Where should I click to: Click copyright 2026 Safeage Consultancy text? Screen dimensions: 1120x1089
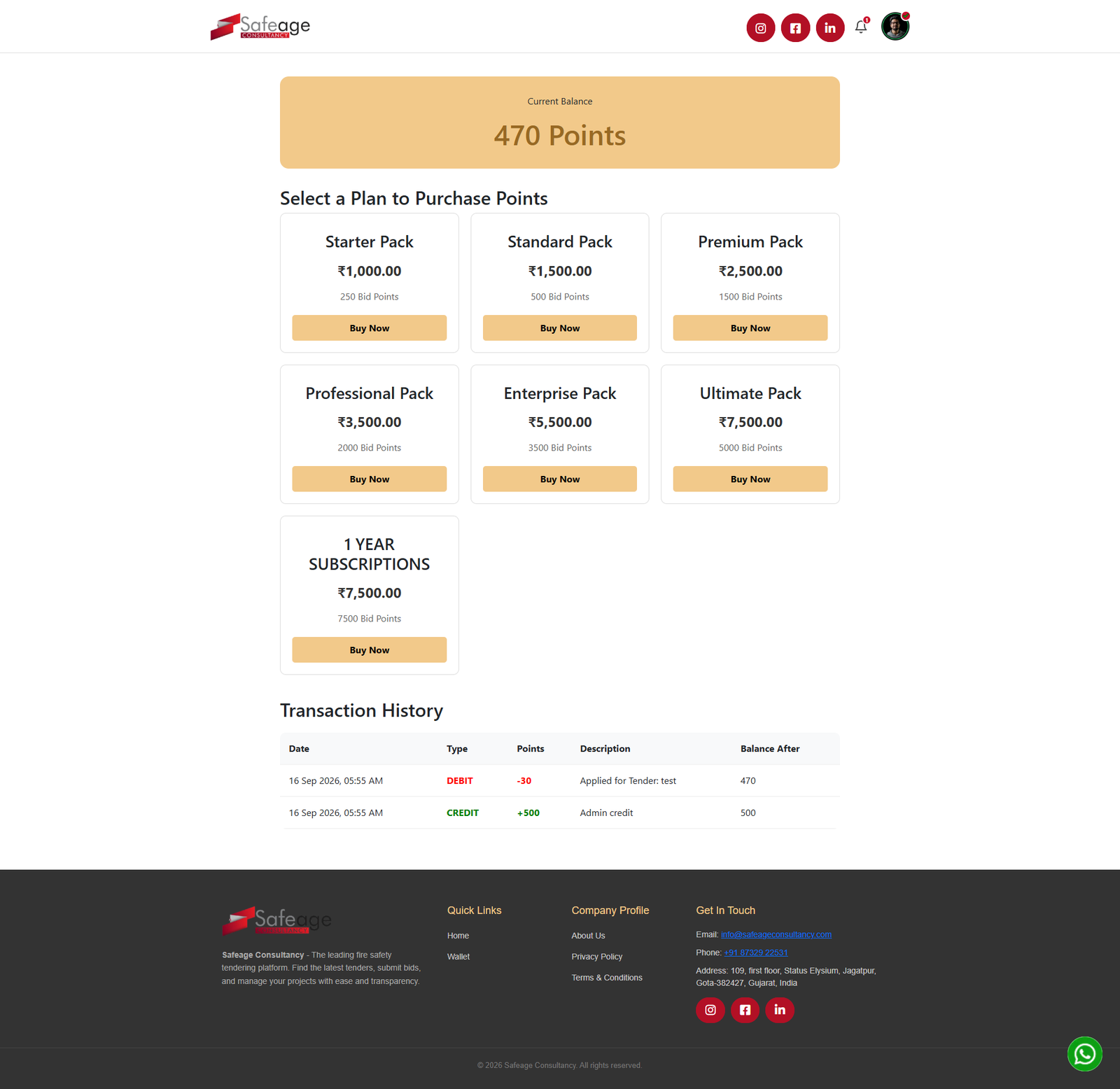coord(559,1065)
